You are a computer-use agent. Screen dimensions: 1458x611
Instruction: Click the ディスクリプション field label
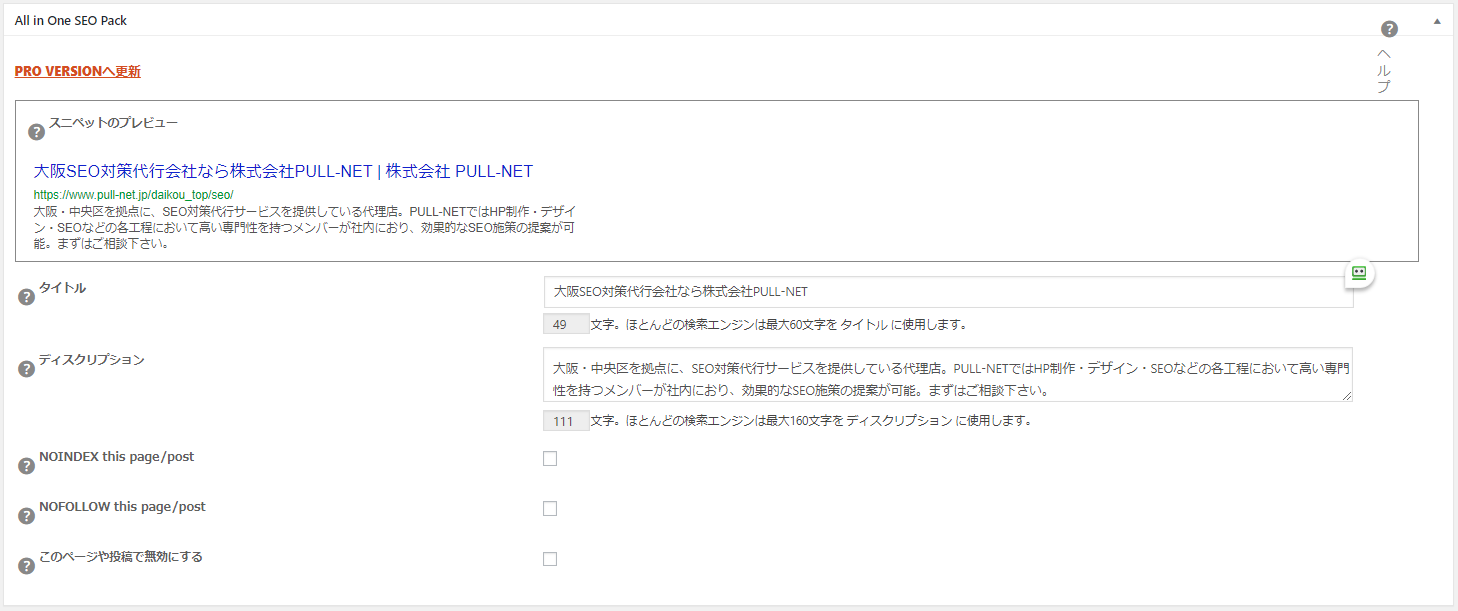pos(92,360)
